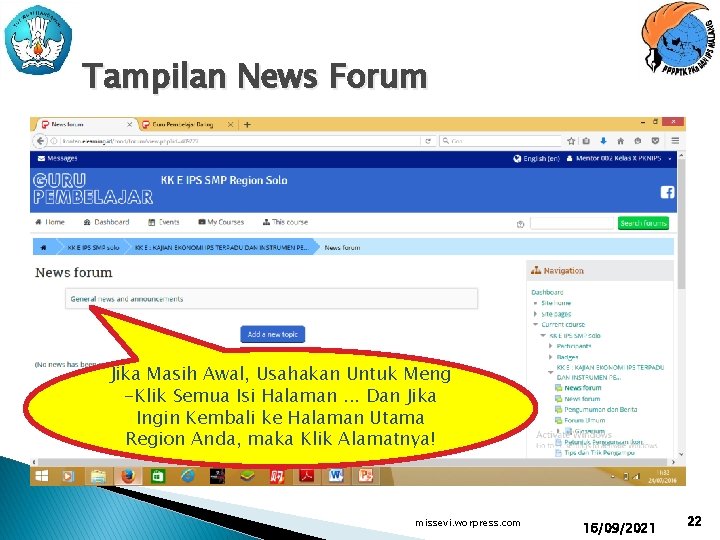The image size is (720, 540).
Task: Open Tips dan Trik tree item
Action: 599,453
